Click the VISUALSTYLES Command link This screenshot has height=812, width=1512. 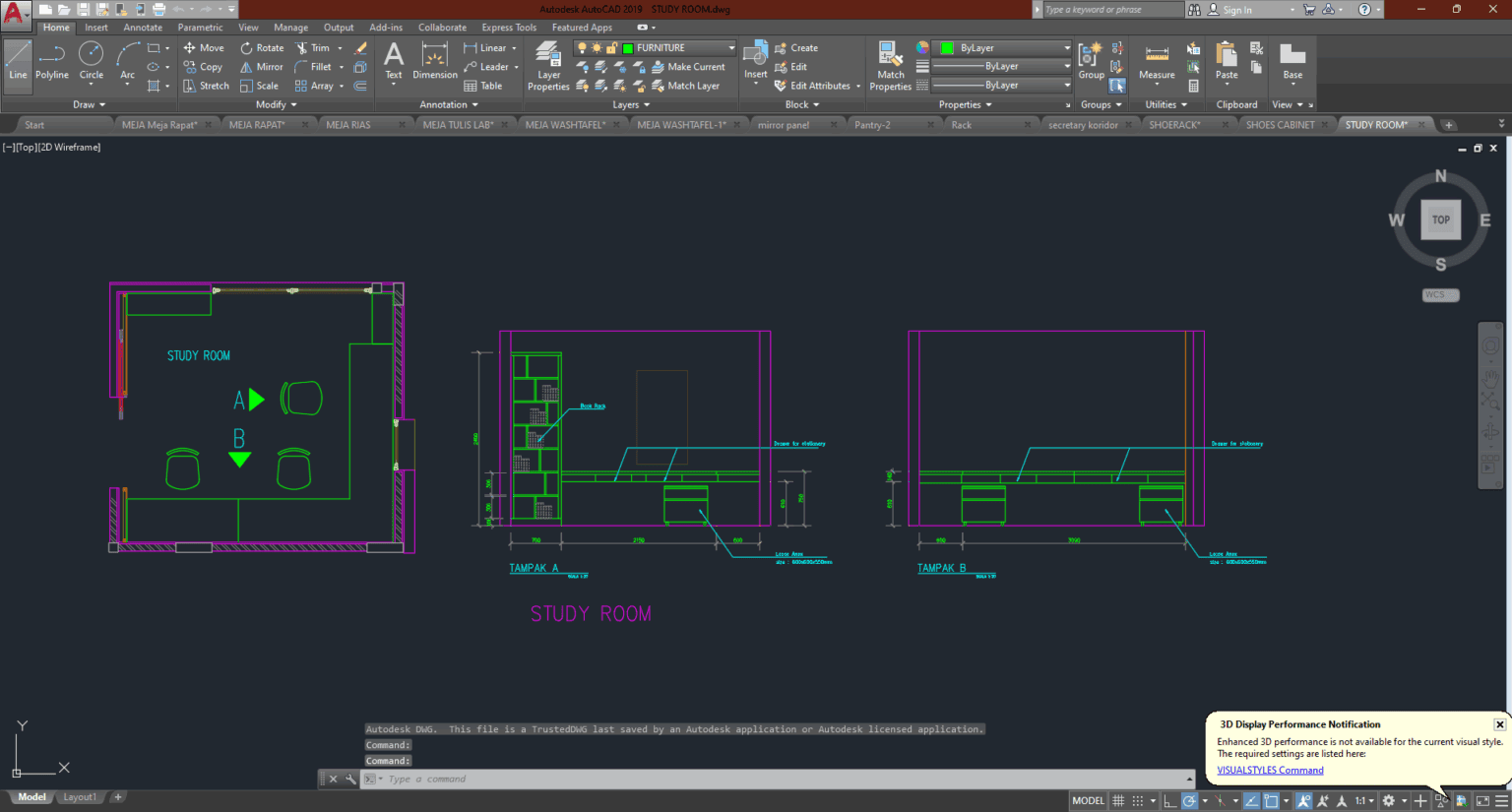coord(1270,770)
